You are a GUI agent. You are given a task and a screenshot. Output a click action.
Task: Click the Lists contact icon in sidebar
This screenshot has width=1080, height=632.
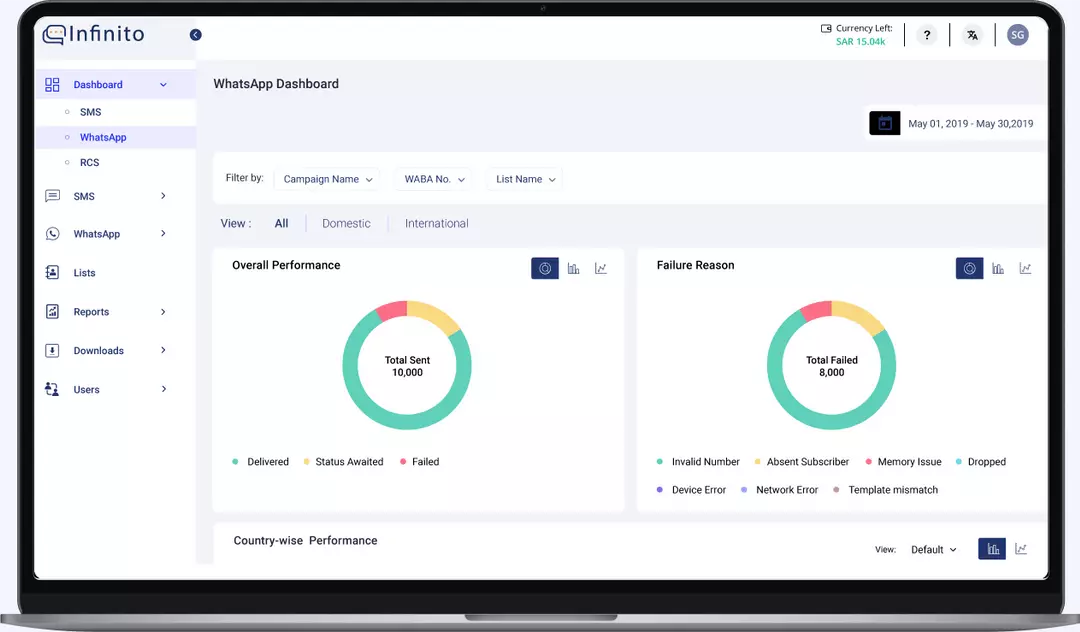click(x=52, y=273)
